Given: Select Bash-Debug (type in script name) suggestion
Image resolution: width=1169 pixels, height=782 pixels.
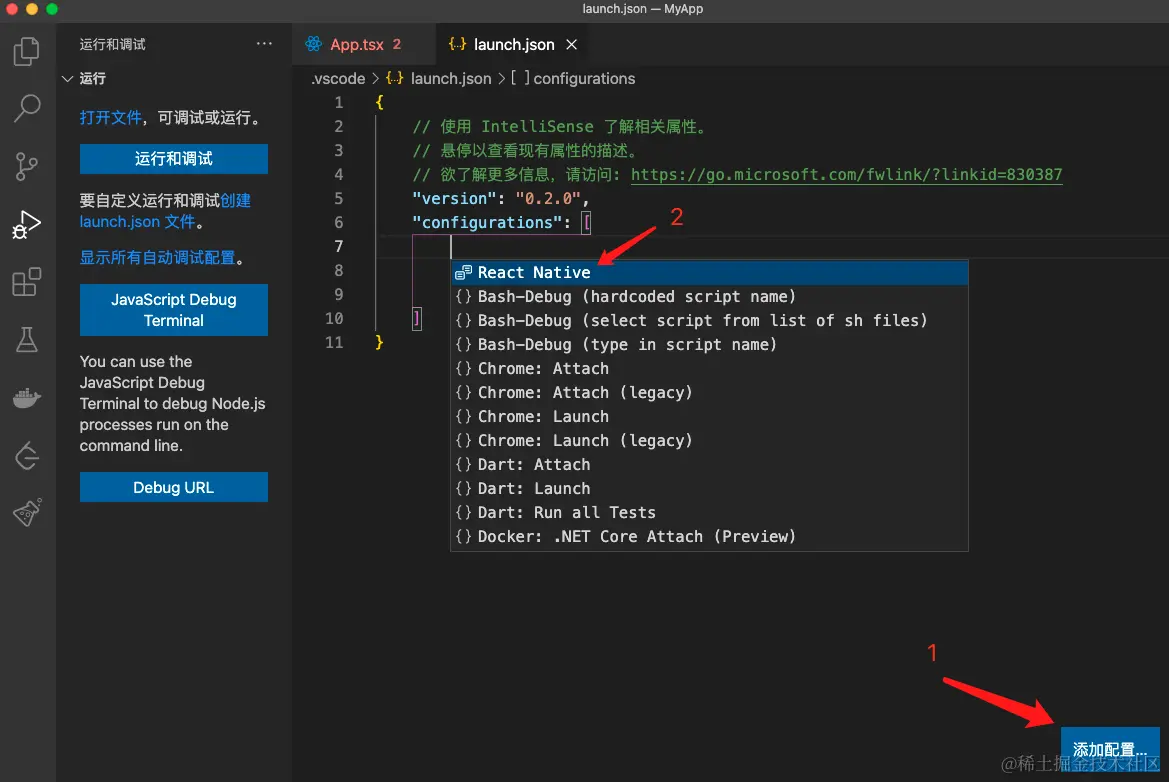Looking at the screenshot, I should tap(709, 344).
